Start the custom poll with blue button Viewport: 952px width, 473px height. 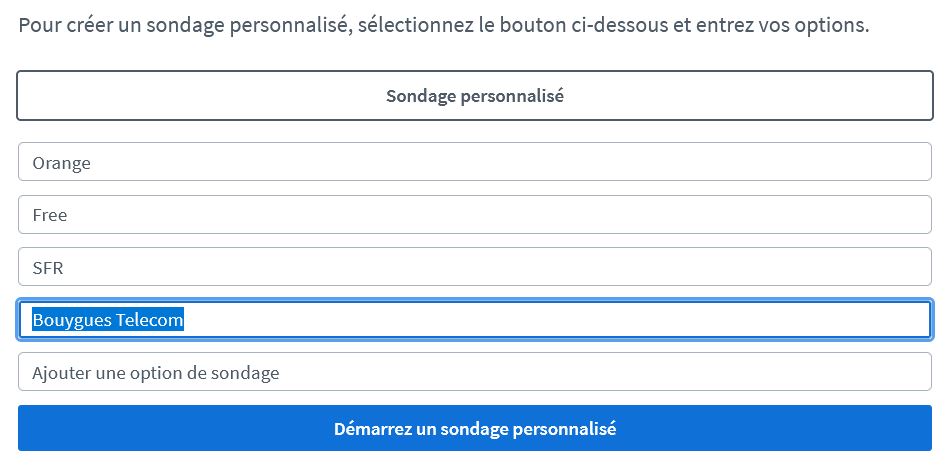click(x=475, y=429)
